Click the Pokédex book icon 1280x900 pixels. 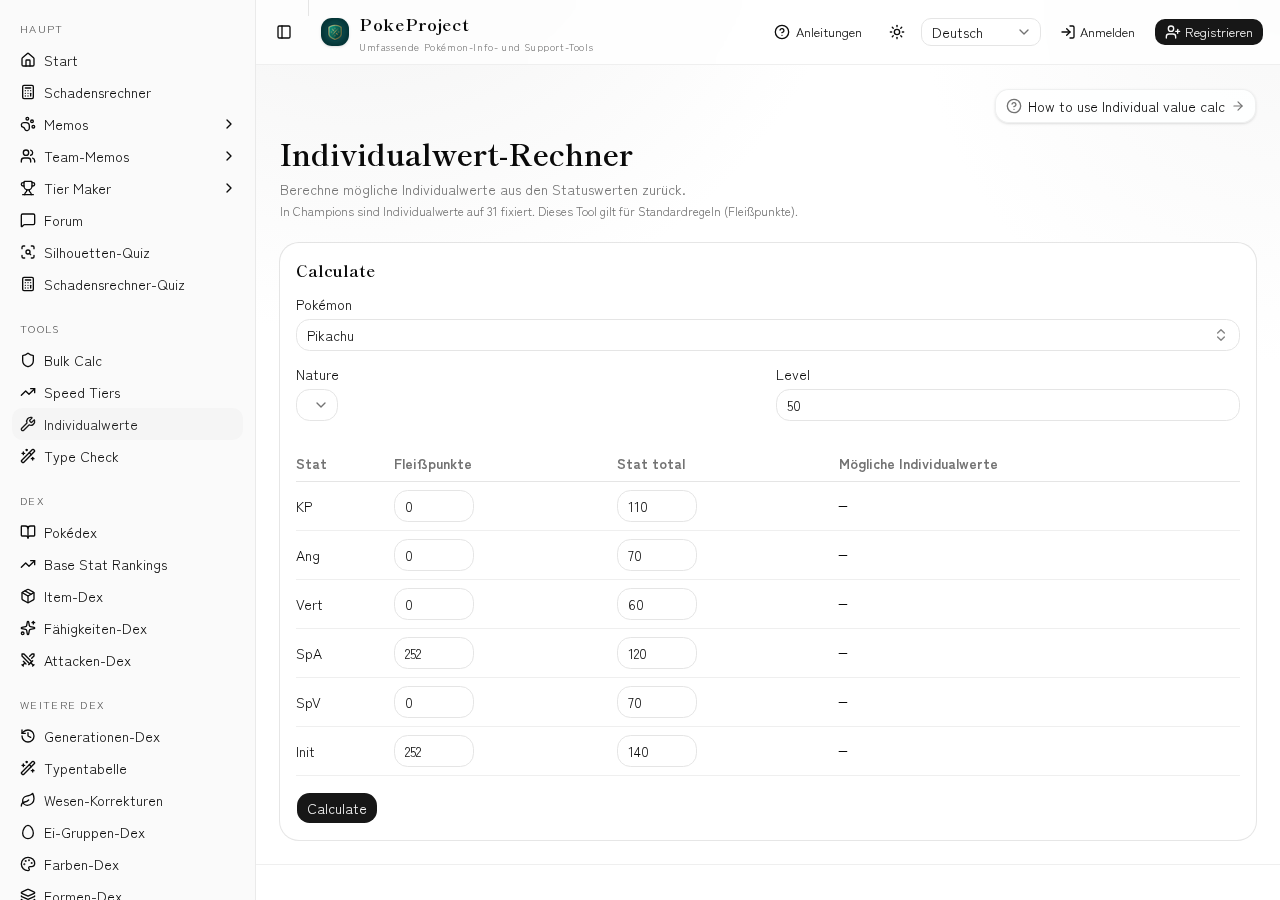28,533
